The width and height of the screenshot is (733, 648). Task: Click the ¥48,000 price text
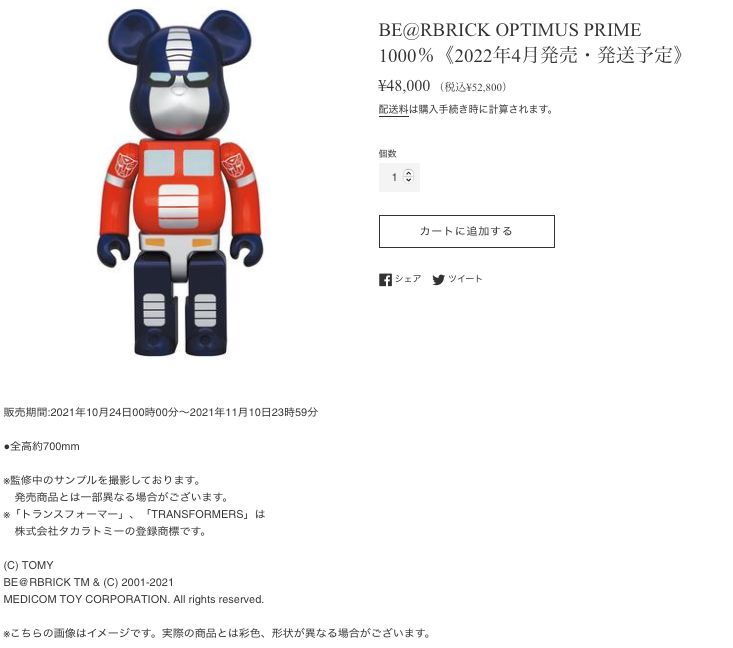click(404, 86)
